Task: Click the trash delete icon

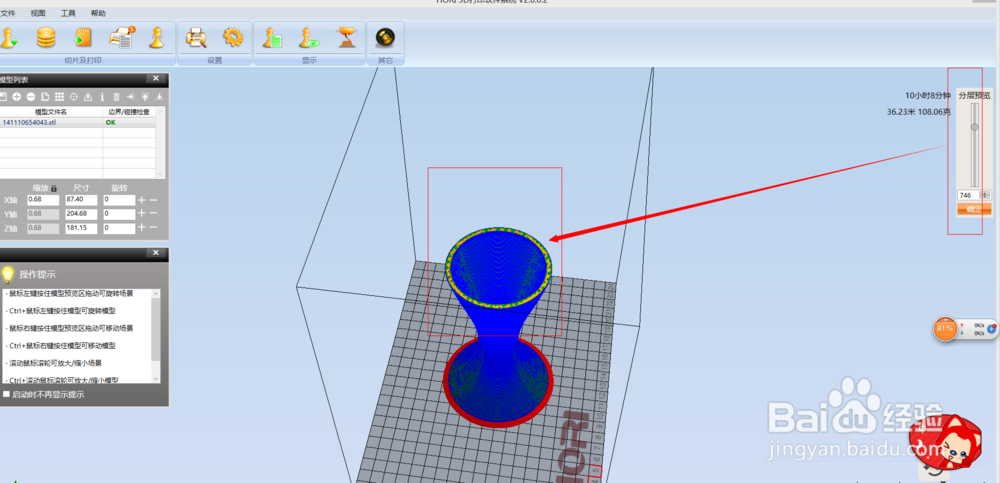Action: [116, 97]
